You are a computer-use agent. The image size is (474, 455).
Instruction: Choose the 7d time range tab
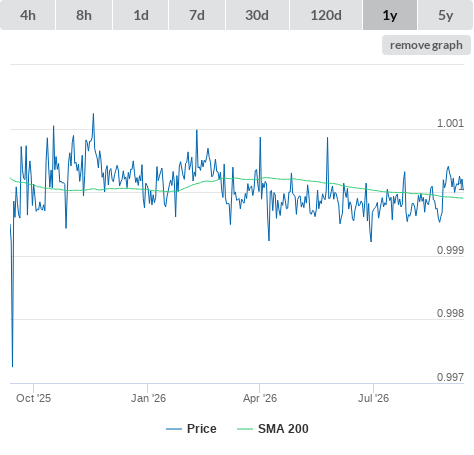(197, 15)
